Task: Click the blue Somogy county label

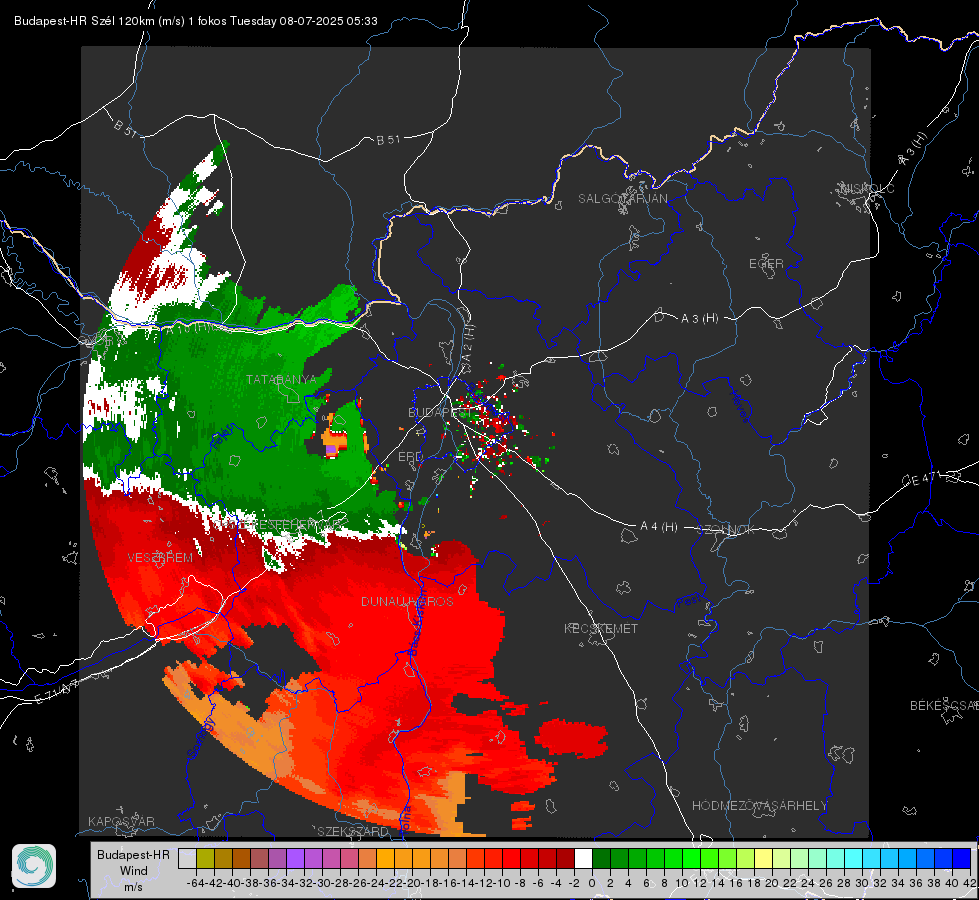Action: 201,738
